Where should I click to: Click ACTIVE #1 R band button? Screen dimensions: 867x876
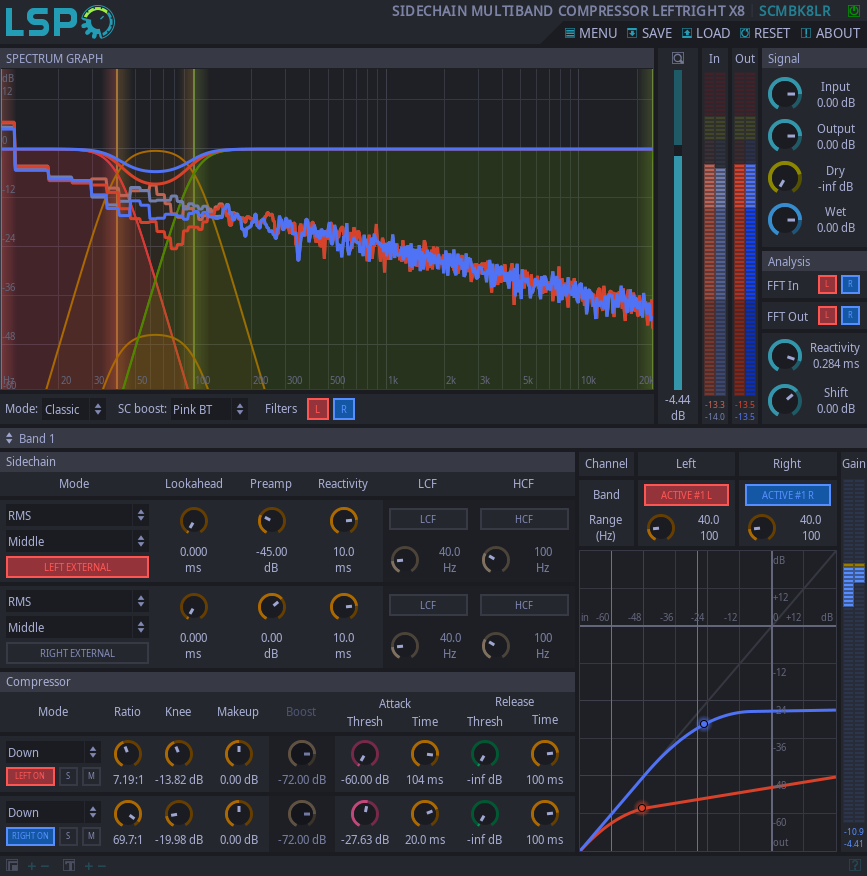tap(788, 495)
